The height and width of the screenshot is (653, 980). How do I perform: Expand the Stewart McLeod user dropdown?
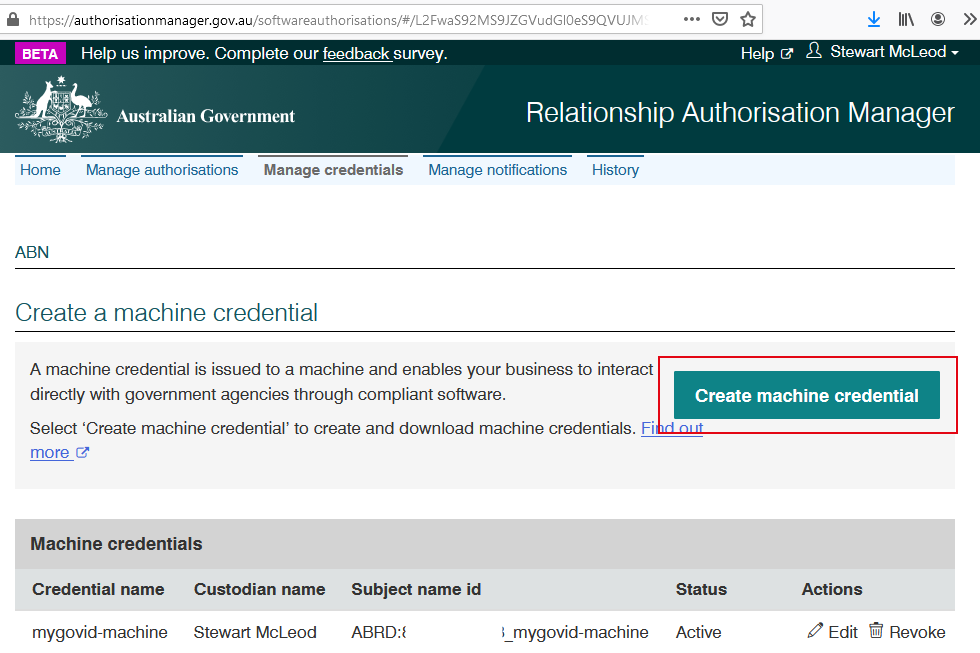[x=884, y=52]
